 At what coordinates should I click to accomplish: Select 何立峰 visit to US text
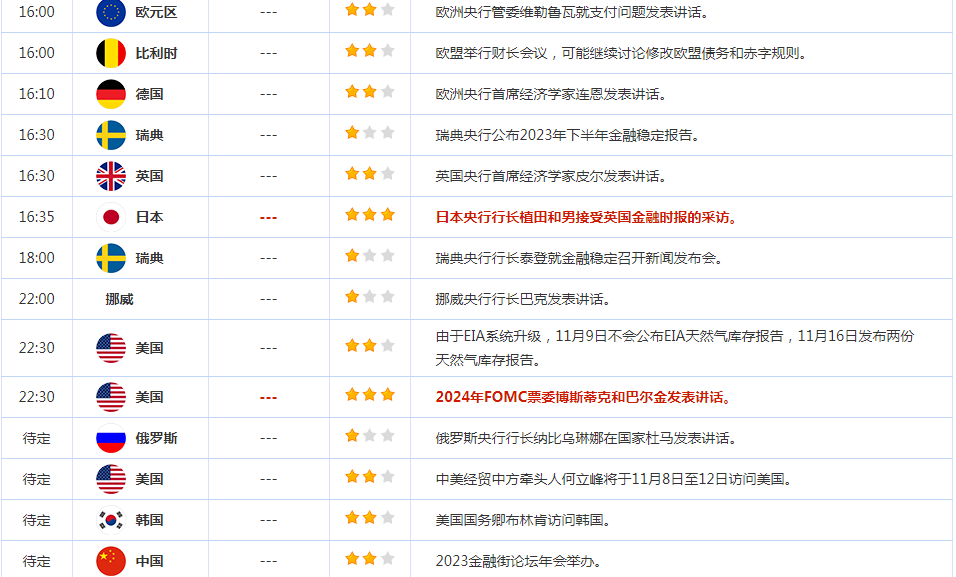point(615,479)
